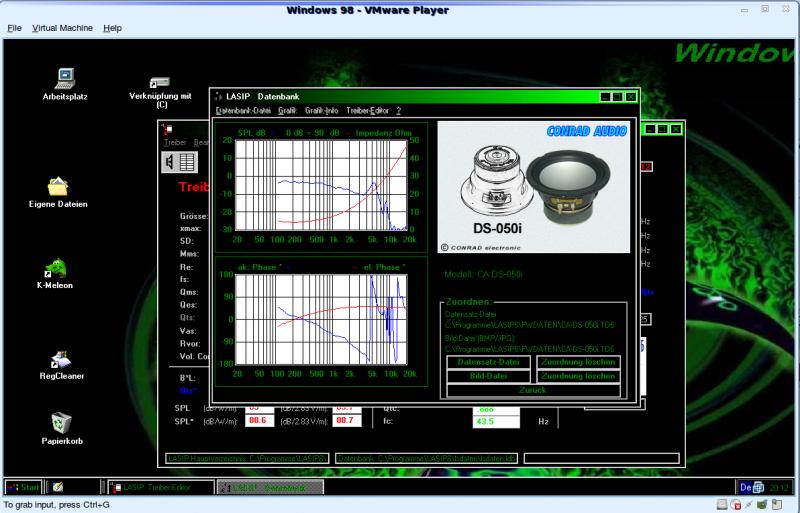Click the table grid icon in Treiber-Editor toolbar

pyautogui.click(x=187, y=161)
